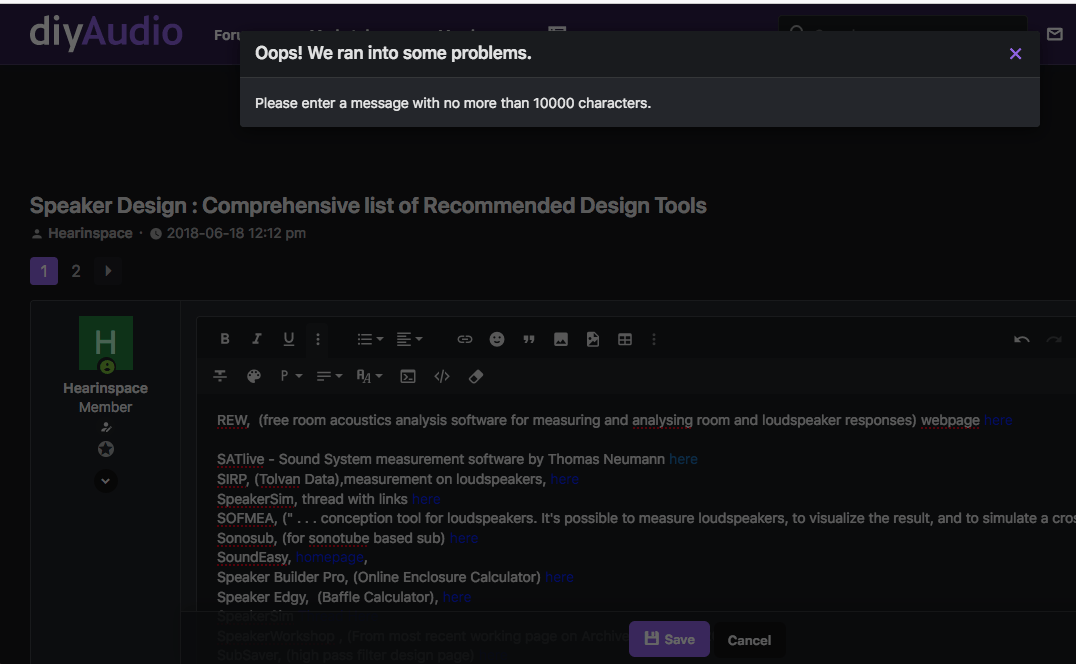Insert a link with chain icon

(x=465, y=339)
